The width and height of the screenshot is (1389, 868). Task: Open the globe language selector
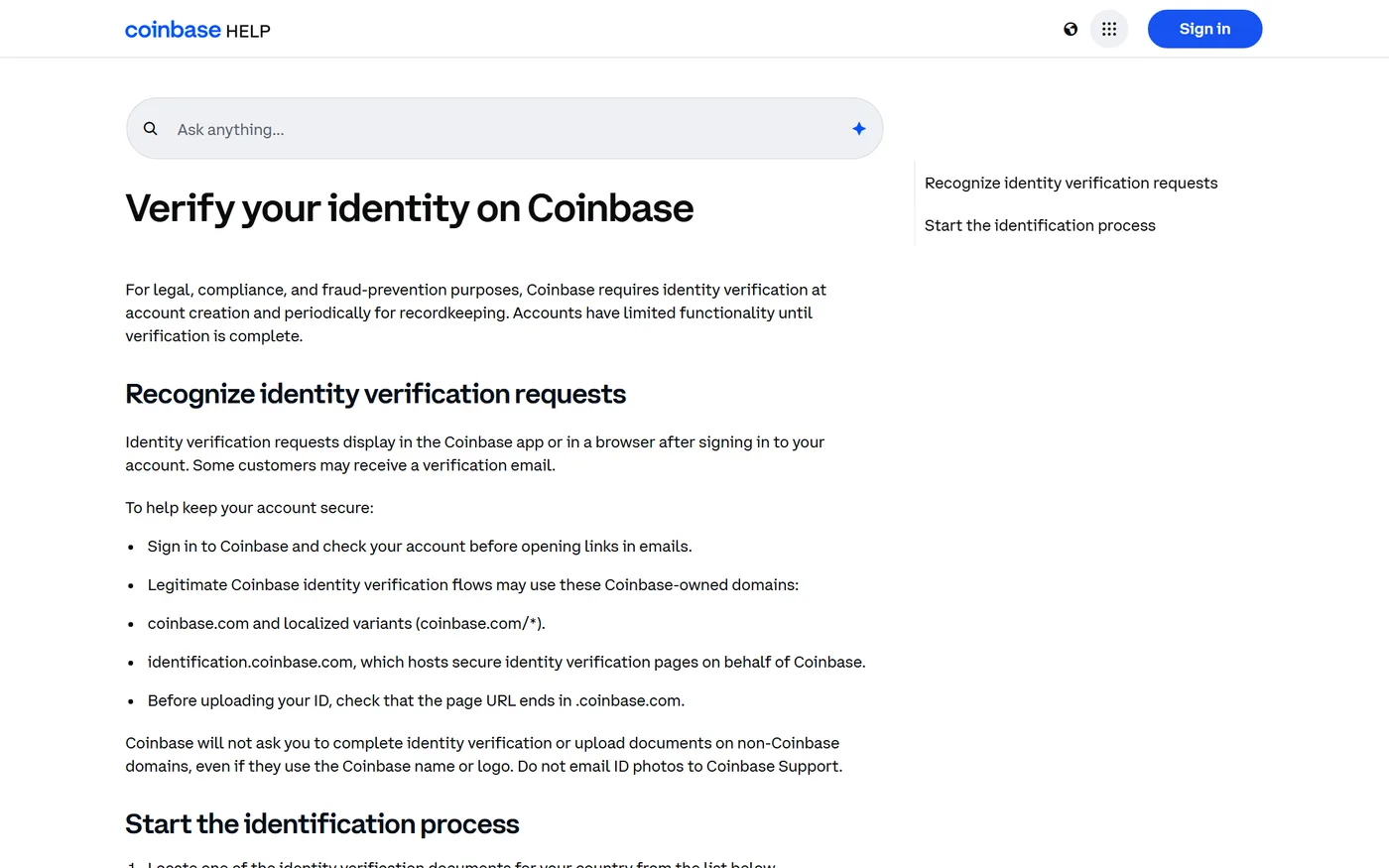coord(1071,29)
